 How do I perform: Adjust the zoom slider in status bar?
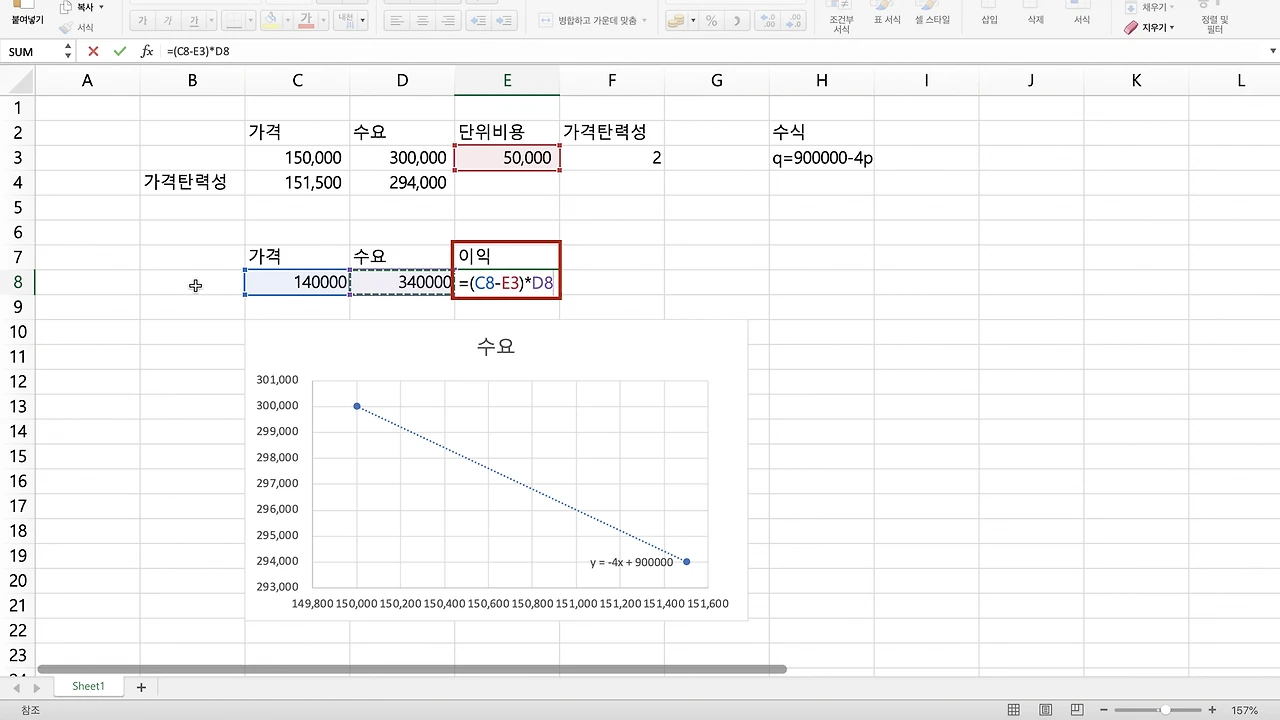1165,710
